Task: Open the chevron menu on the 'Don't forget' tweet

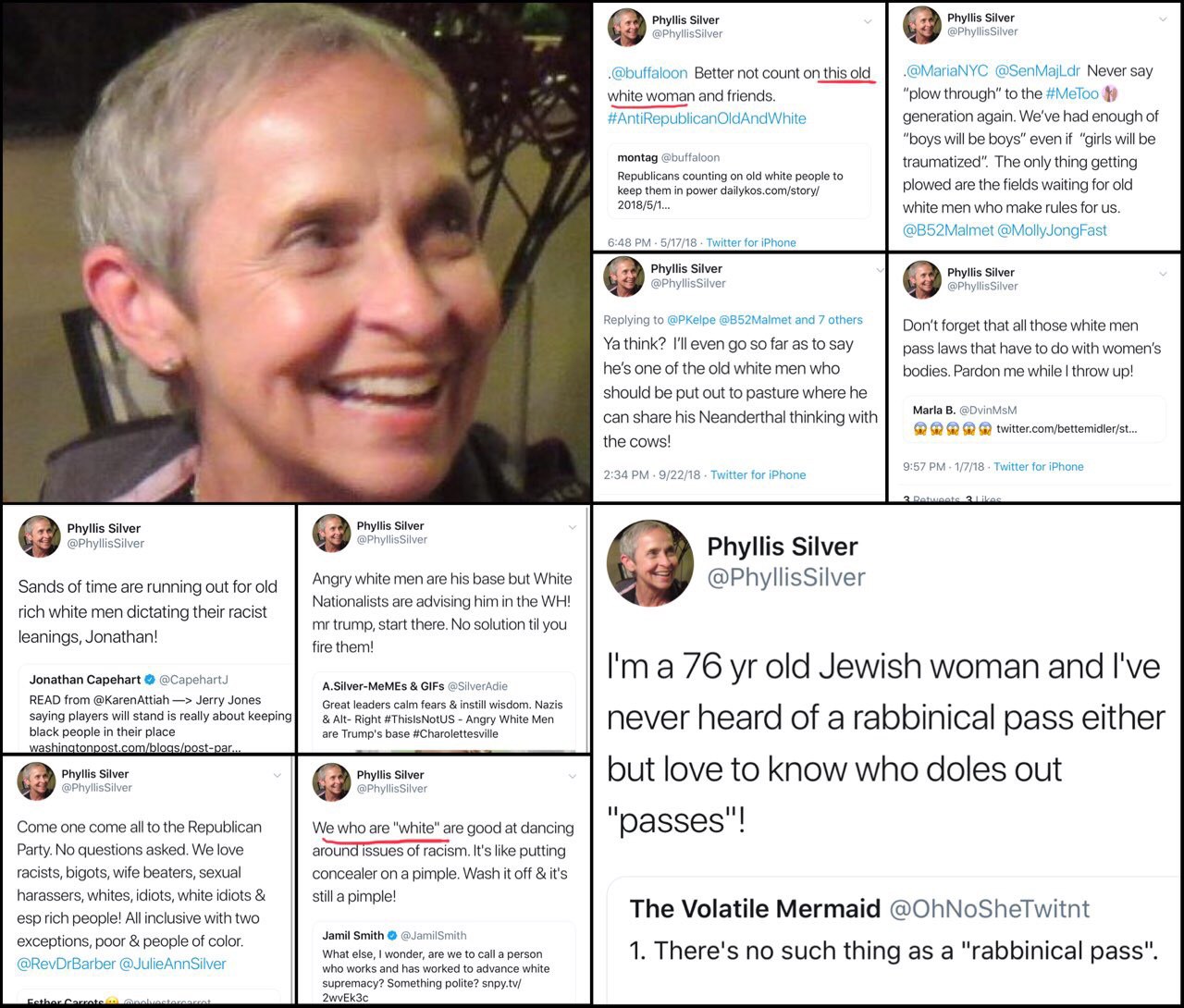Action: (1163, 274)
